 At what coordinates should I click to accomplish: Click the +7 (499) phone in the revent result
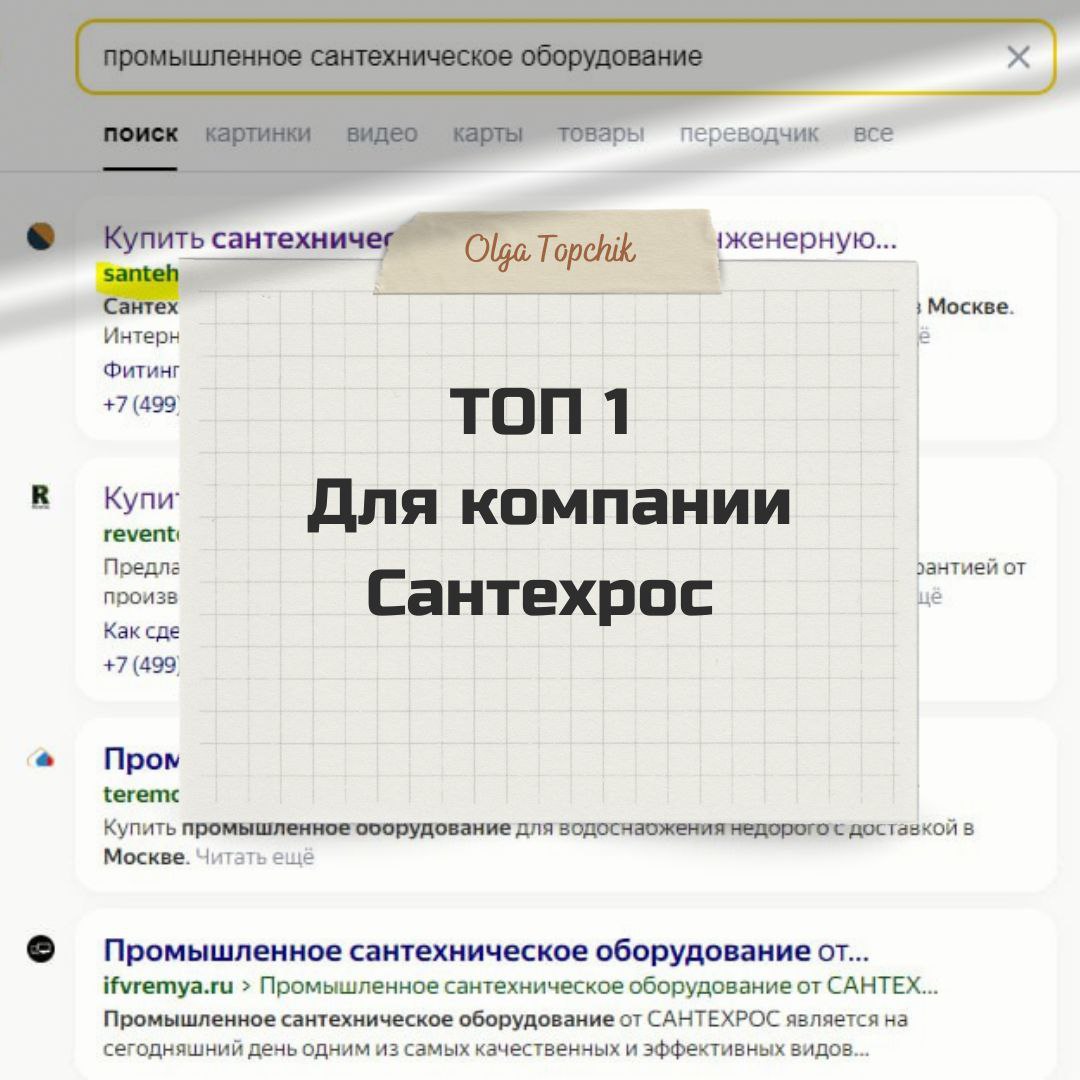click(x=141, y=664)
